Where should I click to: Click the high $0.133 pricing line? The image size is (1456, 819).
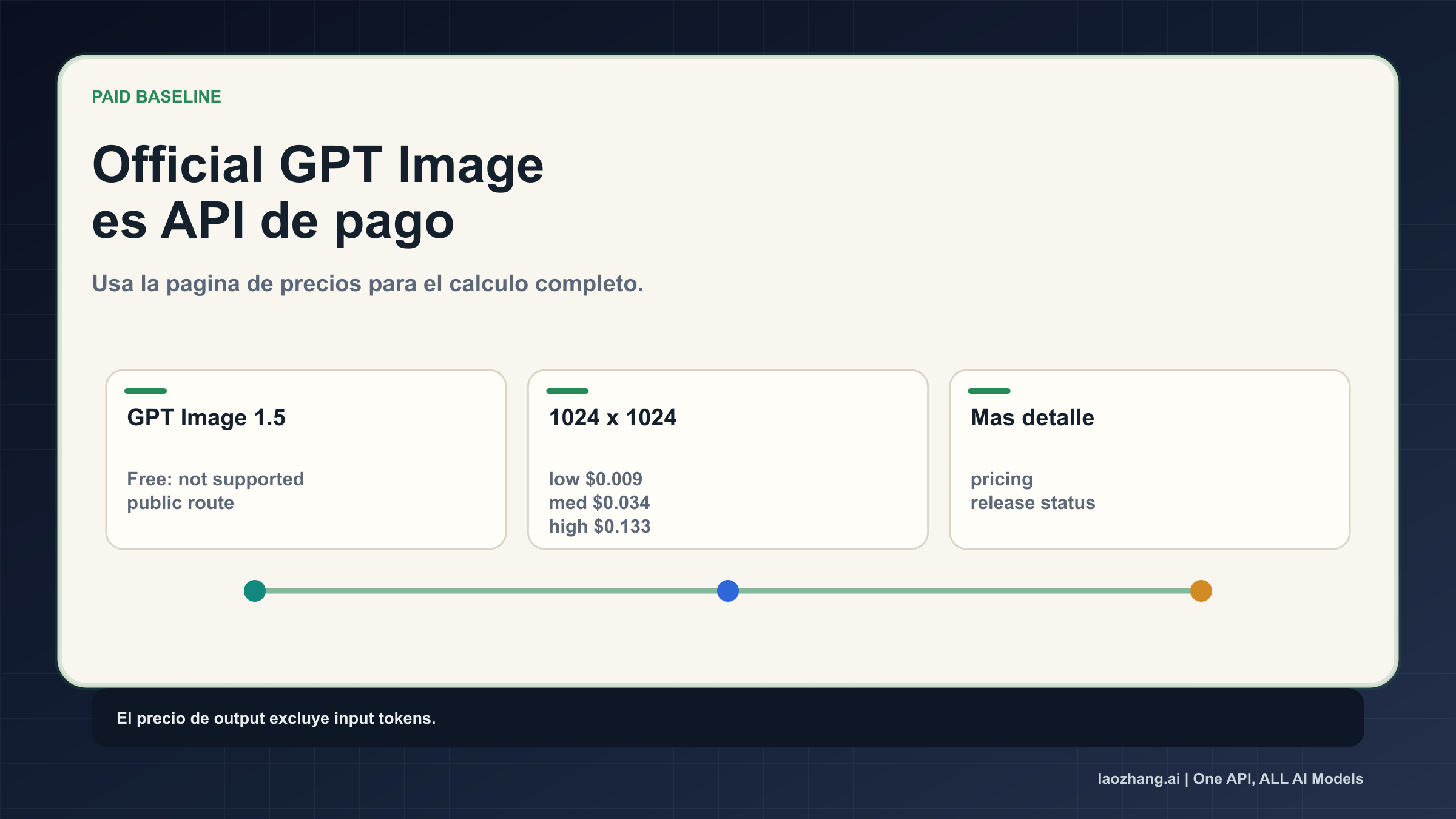tap(599, 527)
